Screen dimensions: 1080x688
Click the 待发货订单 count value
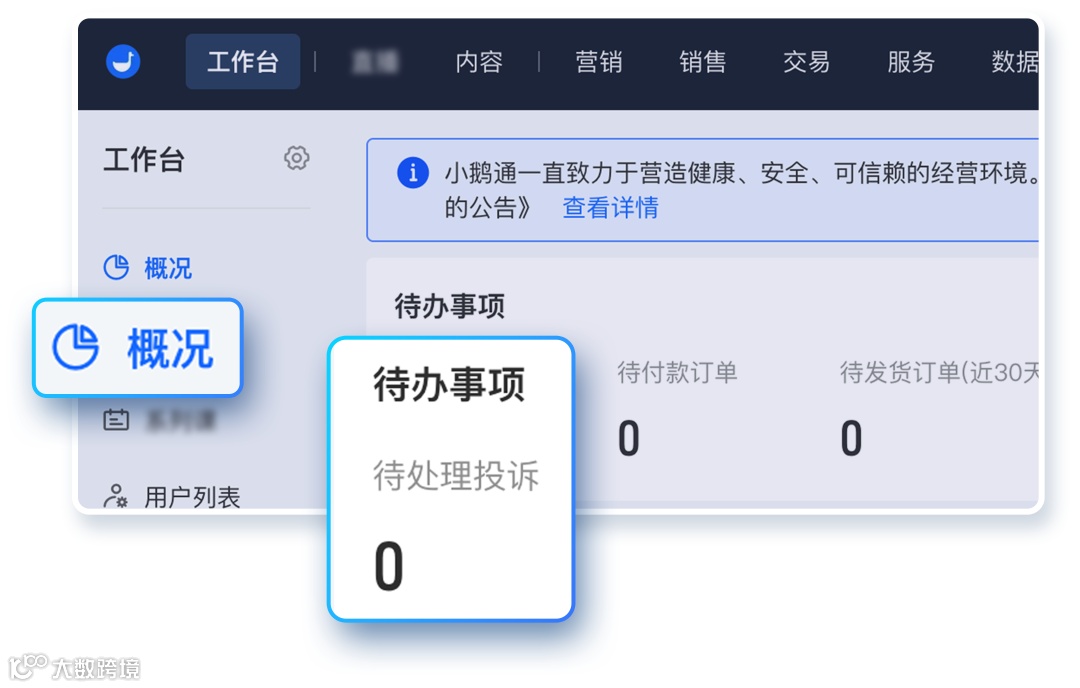point(851,438)
